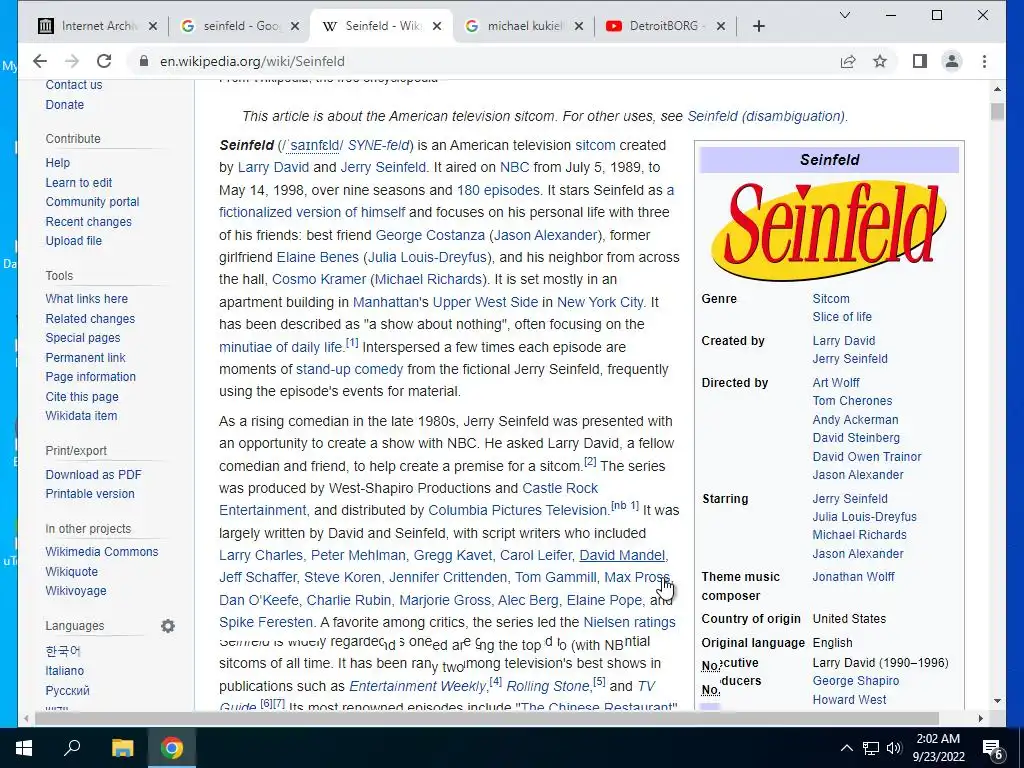Open the Wikimedia Commons link
1024x768 pixels.
102,552
